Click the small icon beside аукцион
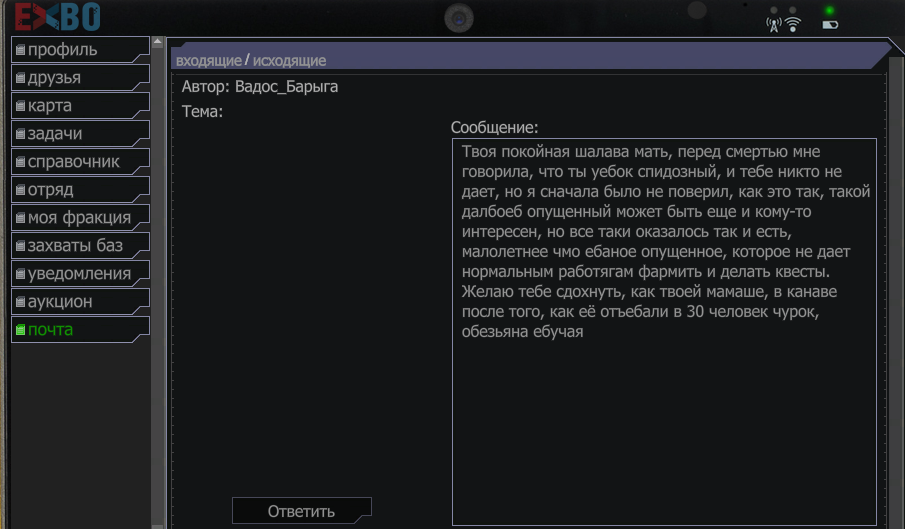Image resolution: width=905 pixels, height=529 pixels. 20,302
